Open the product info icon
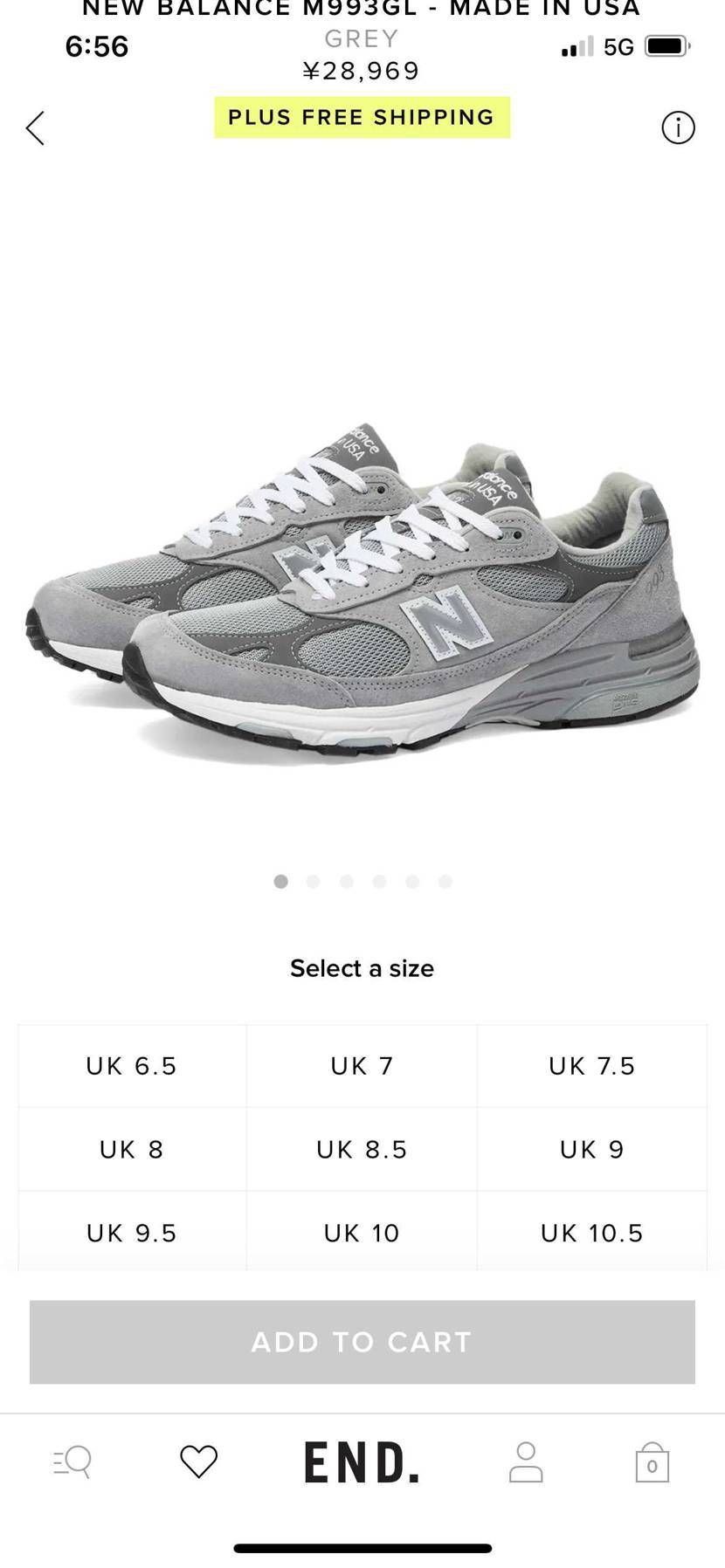Image resolution: width=725 pixels, height=1568 pixels. (x=678, y=127)
